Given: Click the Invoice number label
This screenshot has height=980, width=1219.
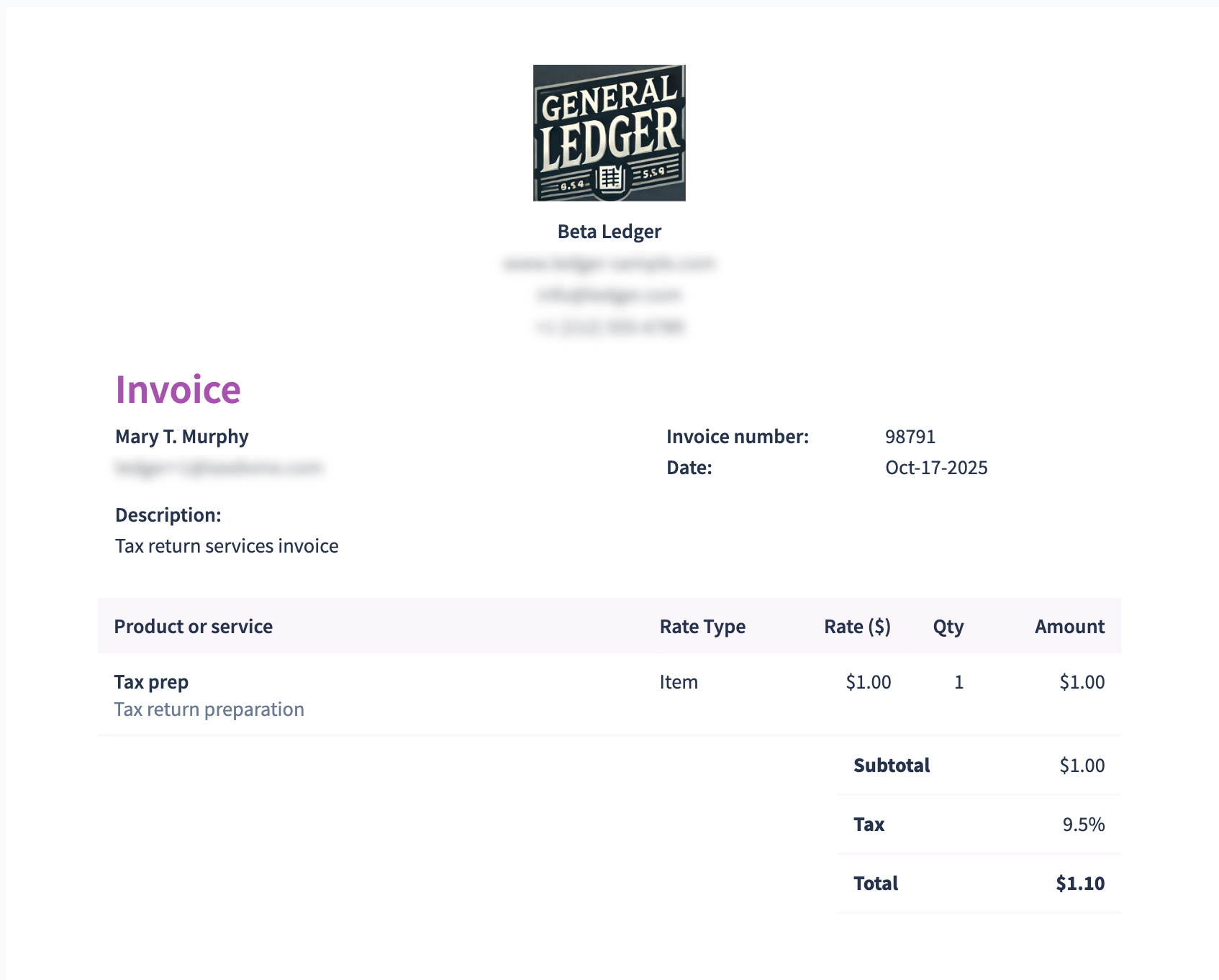Looking at the screenshot, I should 737,437.
